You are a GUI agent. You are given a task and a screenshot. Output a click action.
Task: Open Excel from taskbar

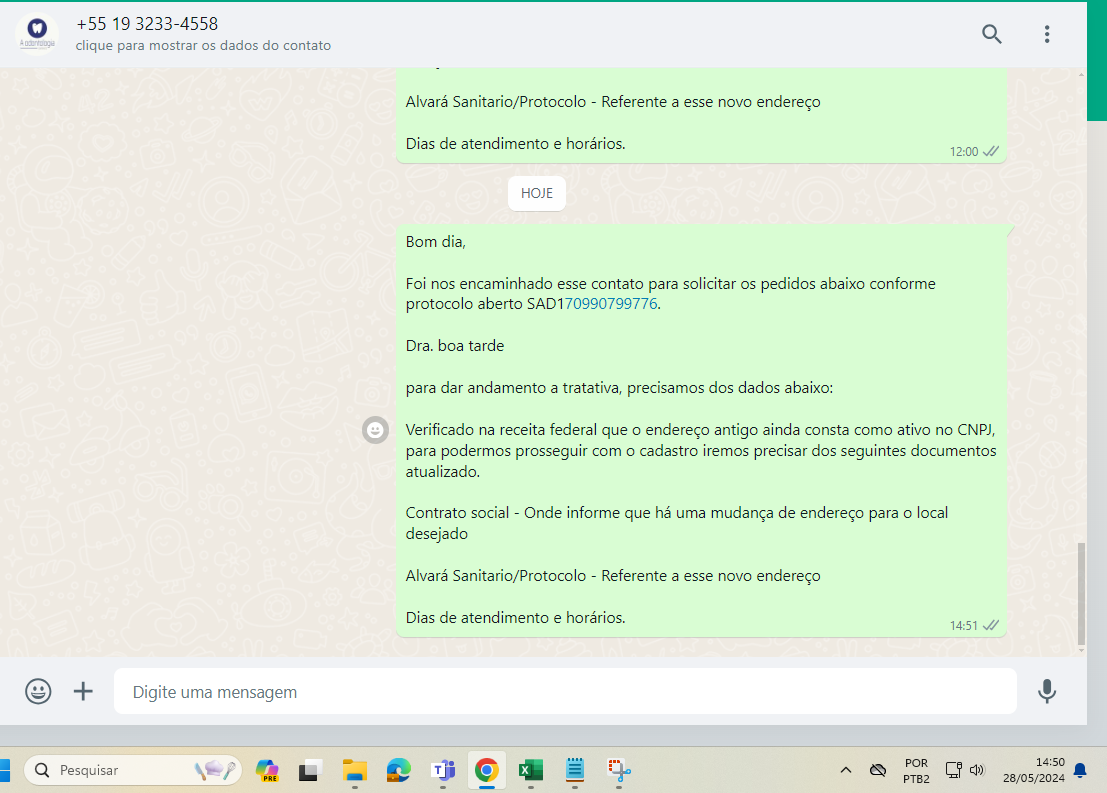click(x=530, y=770)
